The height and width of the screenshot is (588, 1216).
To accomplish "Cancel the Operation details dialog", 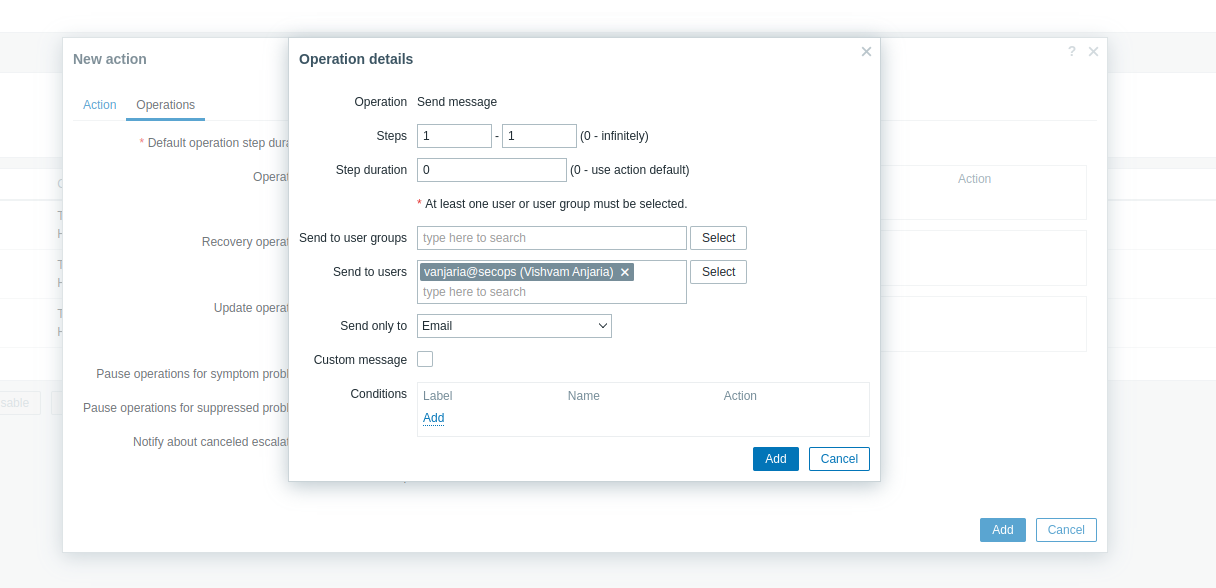I will tap(839, 459).
